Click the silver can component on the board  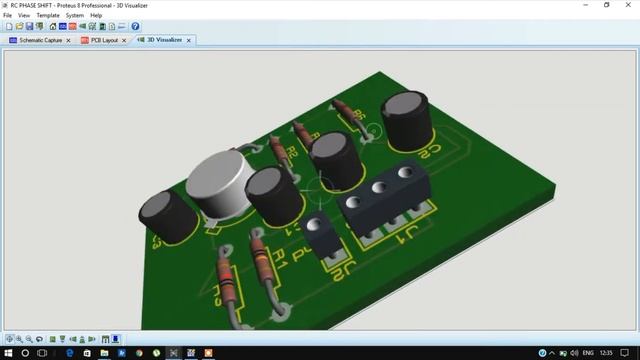coord(220,184)
